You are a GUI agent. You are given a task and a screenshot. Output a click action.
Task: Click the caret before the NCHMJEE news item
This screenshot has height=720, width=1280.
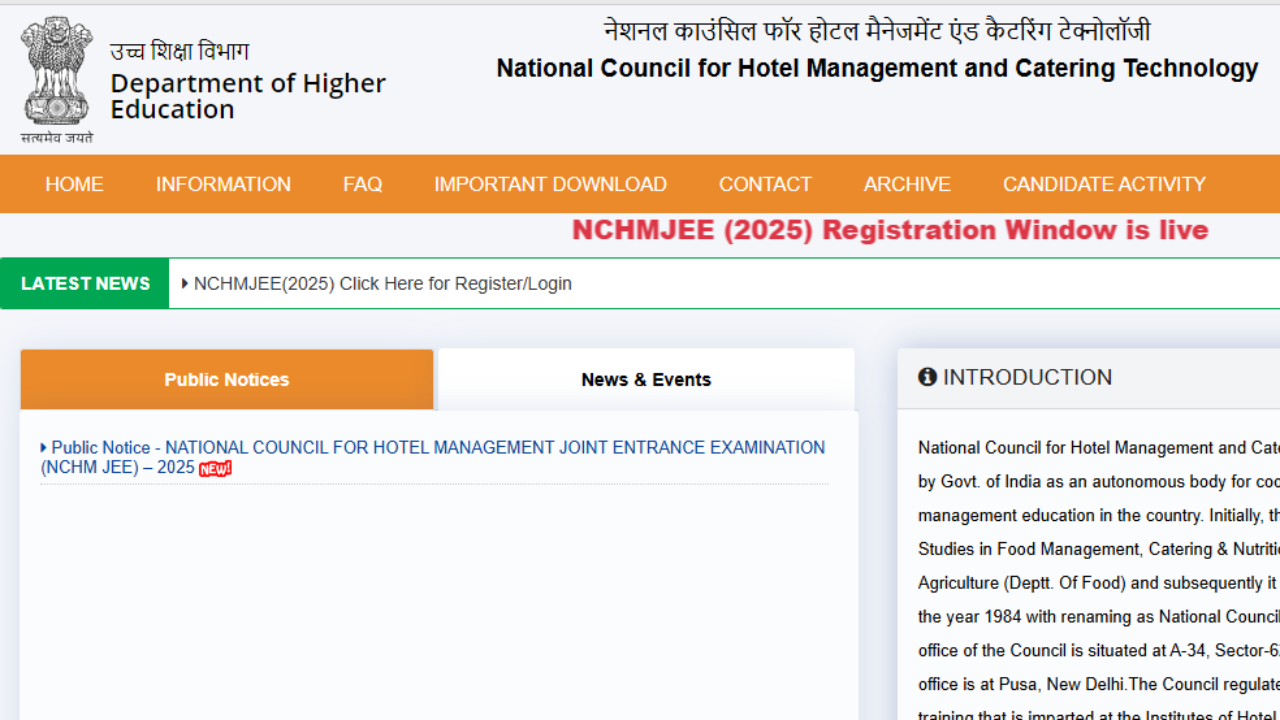pyautogui.click(x=185, y=284)
